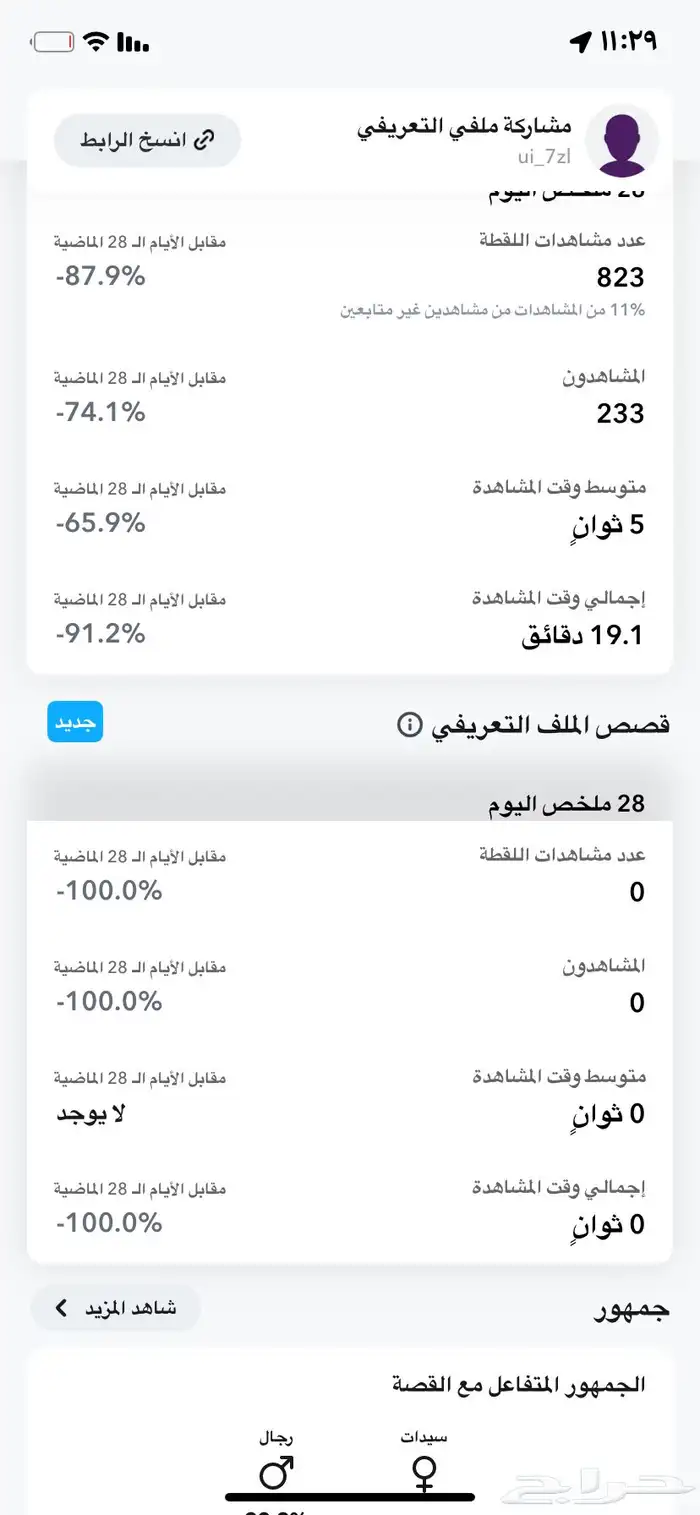Tap the copy link icon next to انسخ الرابط

tap(206, 140)
